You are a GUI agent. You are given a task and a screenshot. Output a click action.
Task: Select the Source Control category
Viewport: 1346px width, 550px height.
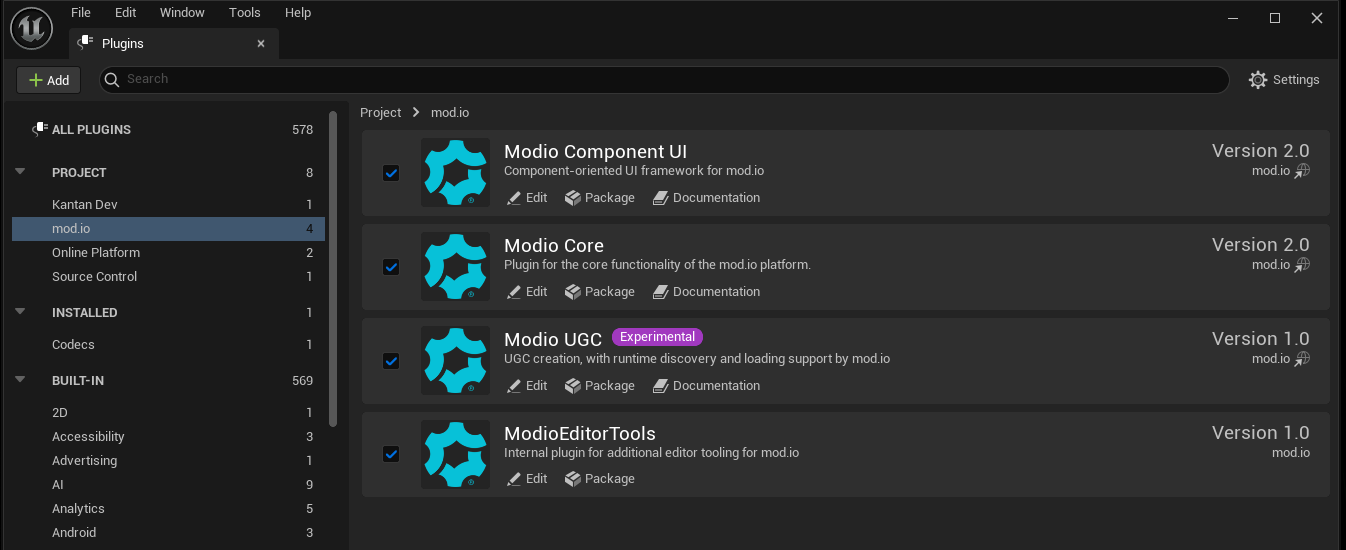[x=168, y=277]
